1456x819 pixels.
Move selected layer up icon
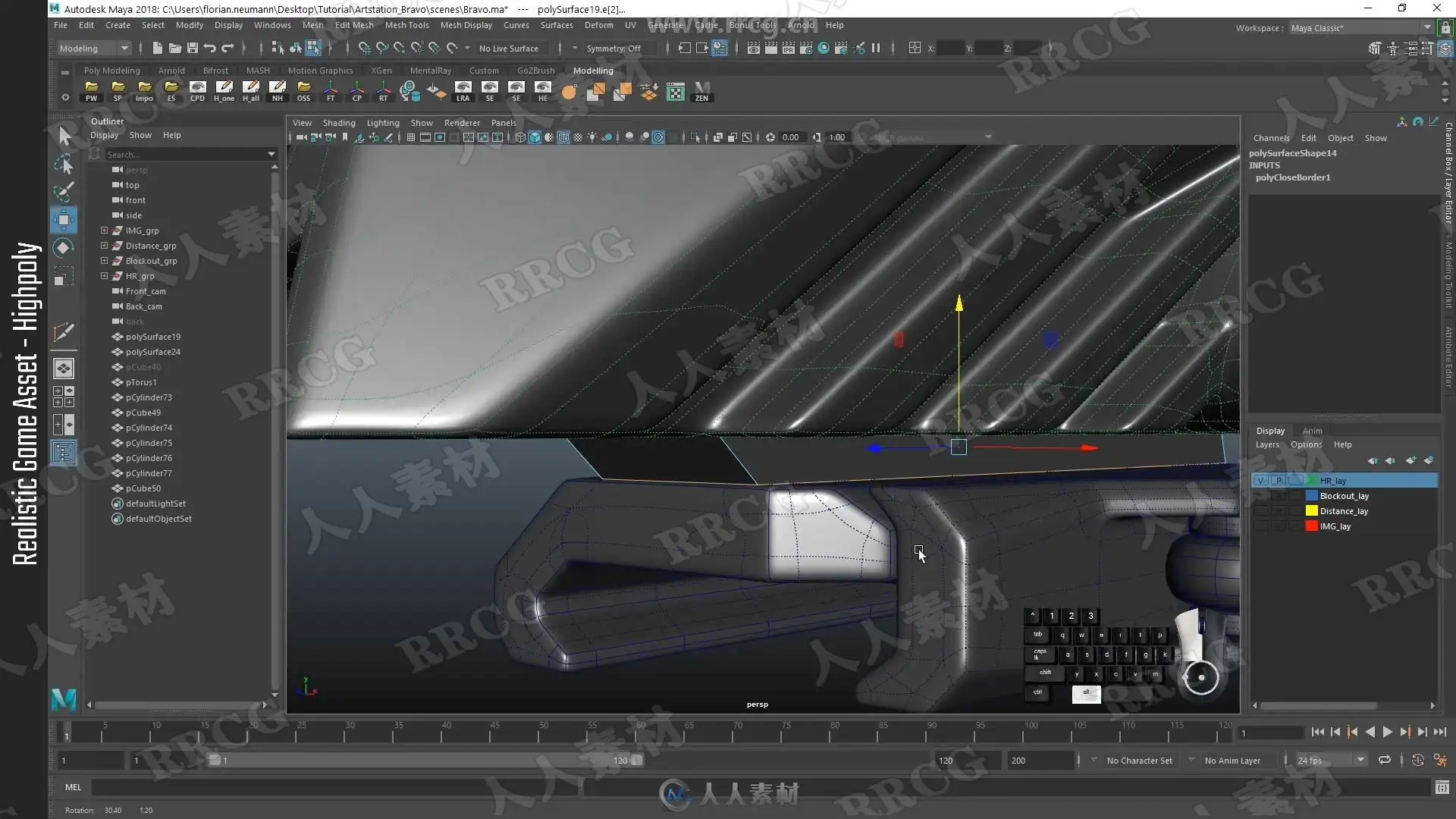pos(1373,460)
